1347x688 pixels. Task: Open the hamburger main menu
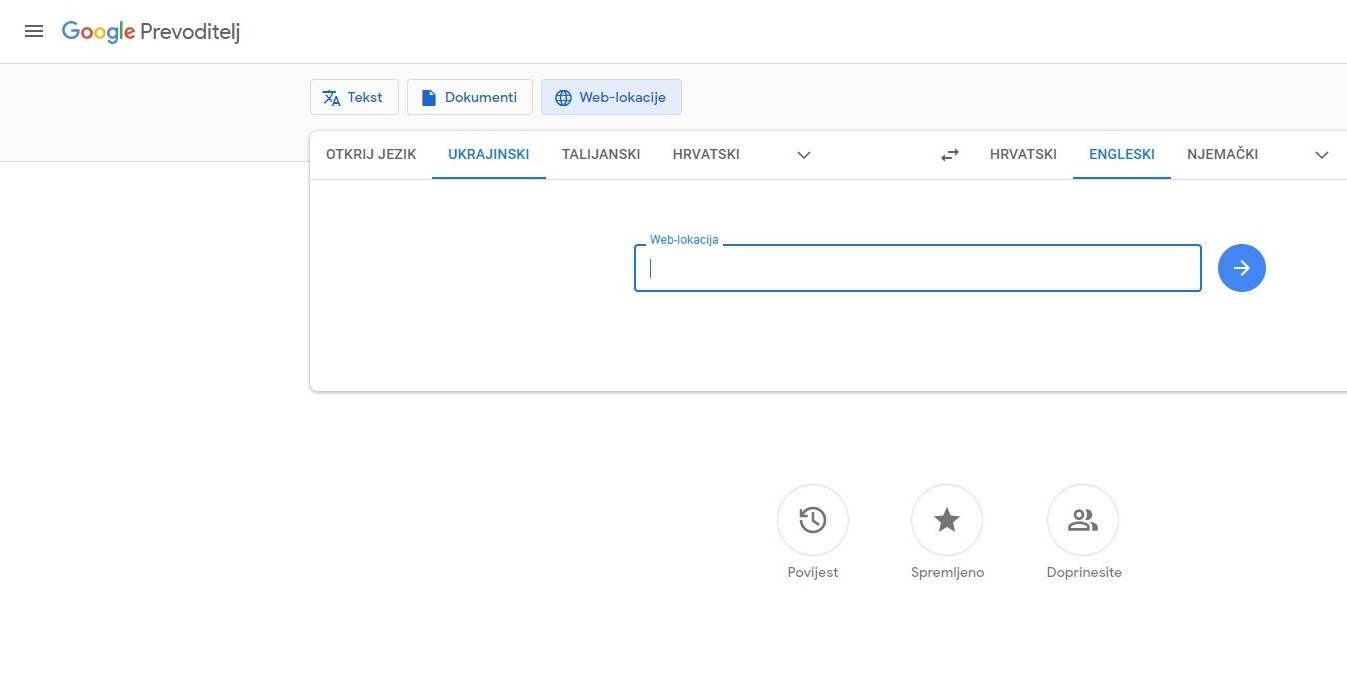click(x=34, y=31)
